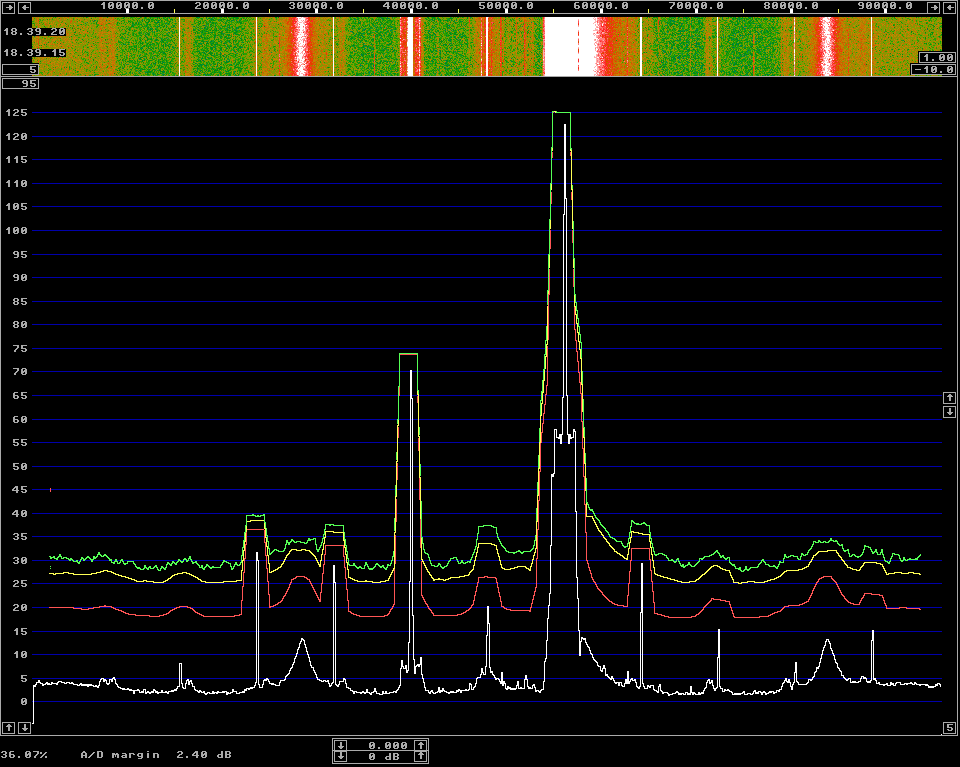Click the 50000.0 frequency scale label
The image size is (960, 767).
click(506, 6)
